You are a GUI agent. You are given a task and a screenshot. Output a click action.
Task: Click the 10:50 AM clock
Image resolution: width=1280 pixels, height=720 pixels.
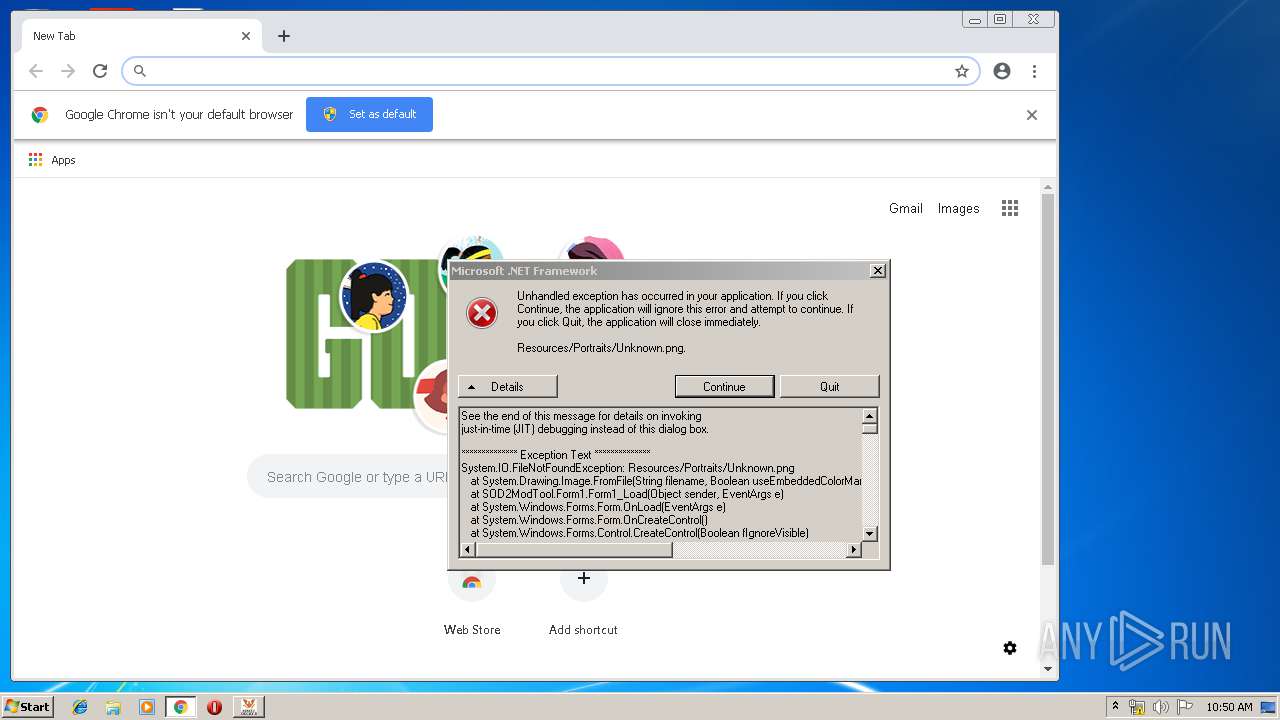[x=1229, y=707]
